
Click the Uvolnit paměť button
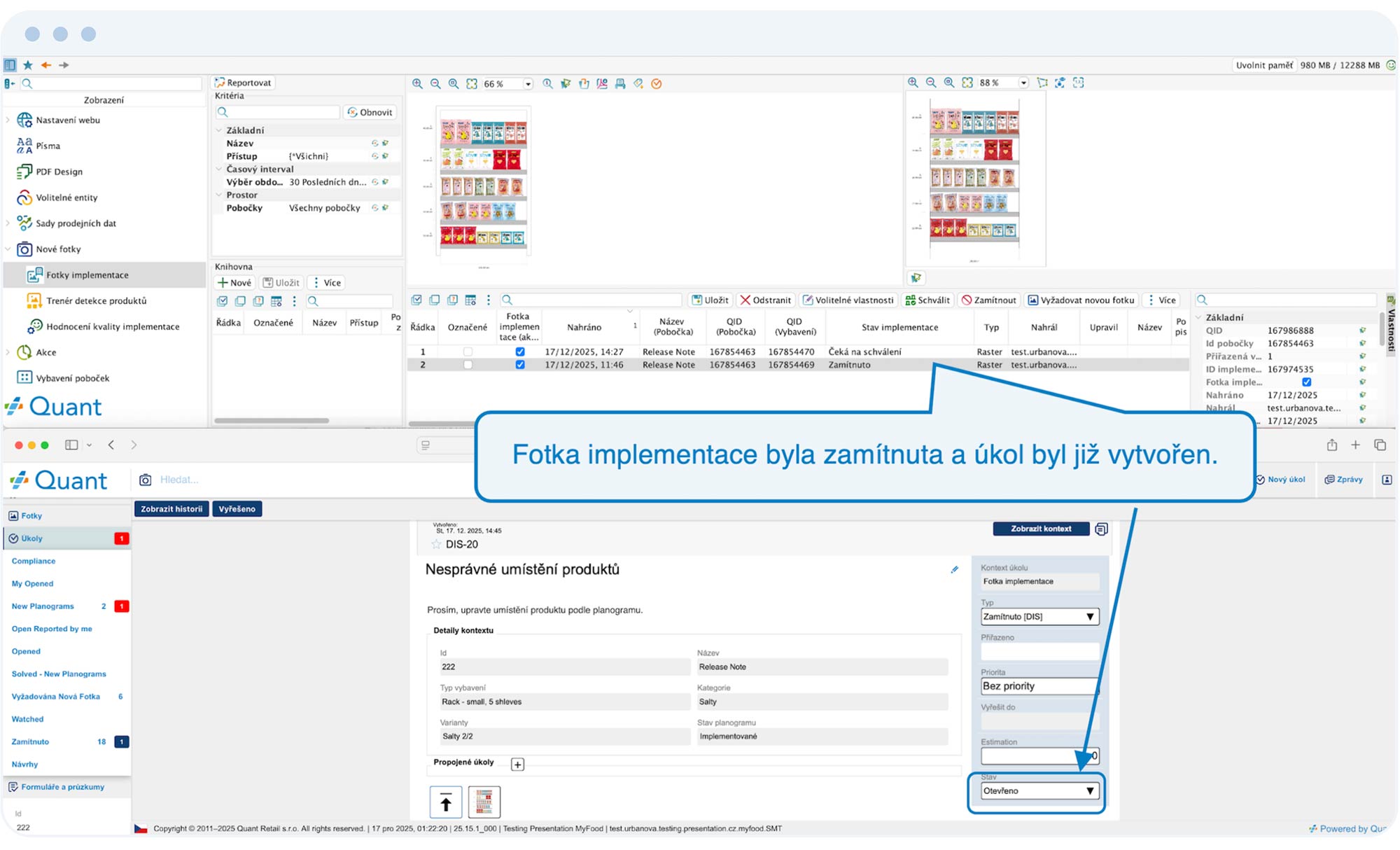pos(1264,66)
